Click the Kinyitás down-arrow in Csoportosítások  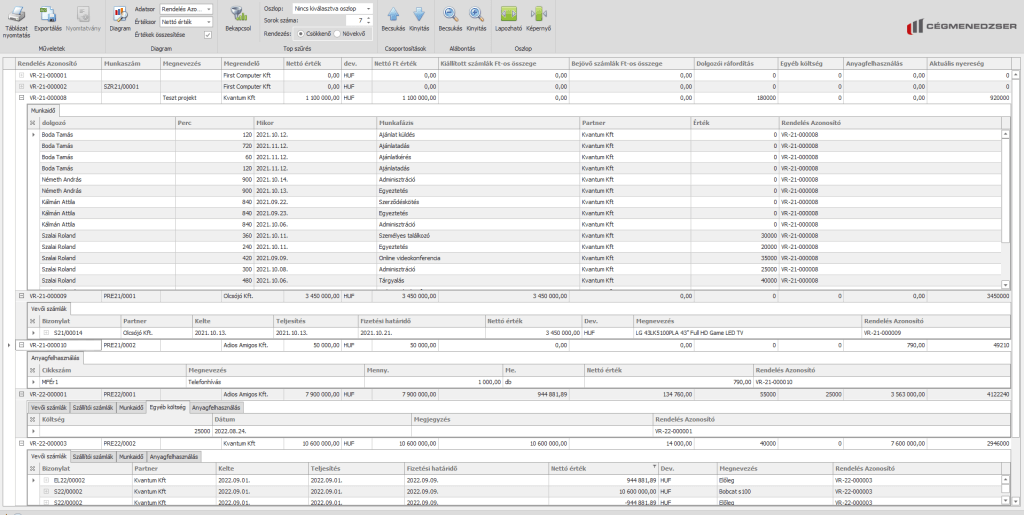[x=419, y=15]
